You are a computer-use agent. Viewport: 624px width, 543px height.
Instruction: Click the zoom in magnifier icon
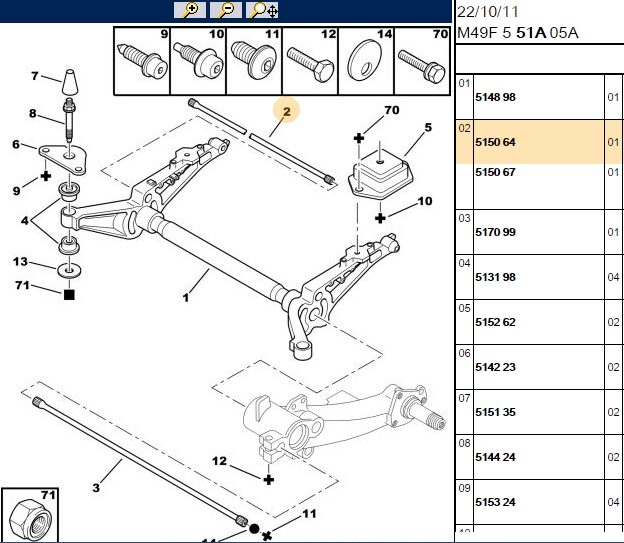[x=190, y=10]
